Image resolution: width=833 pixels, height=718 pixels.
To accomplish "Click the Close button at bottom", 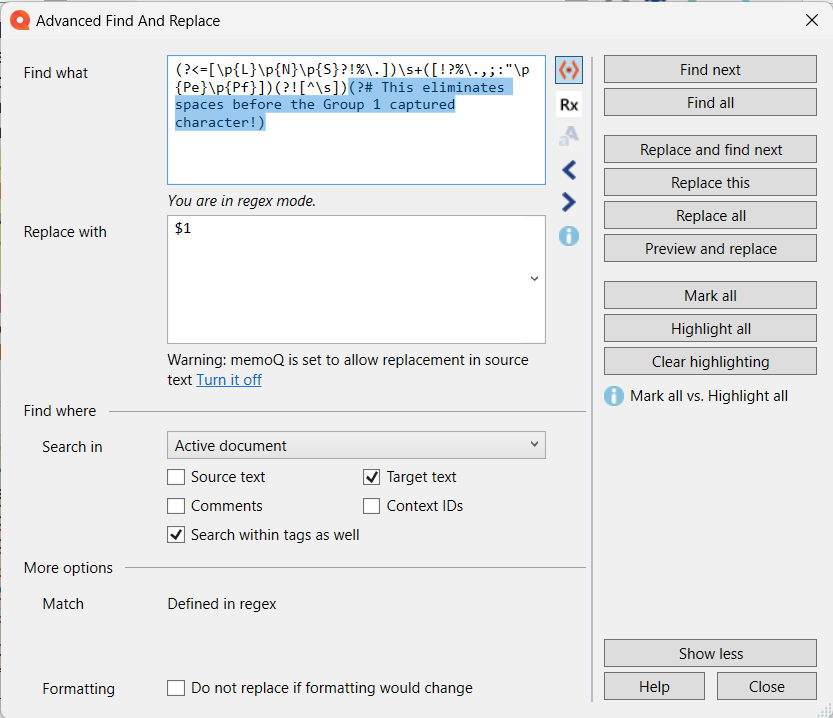I will pyautogui.click(x=767, y=686).
